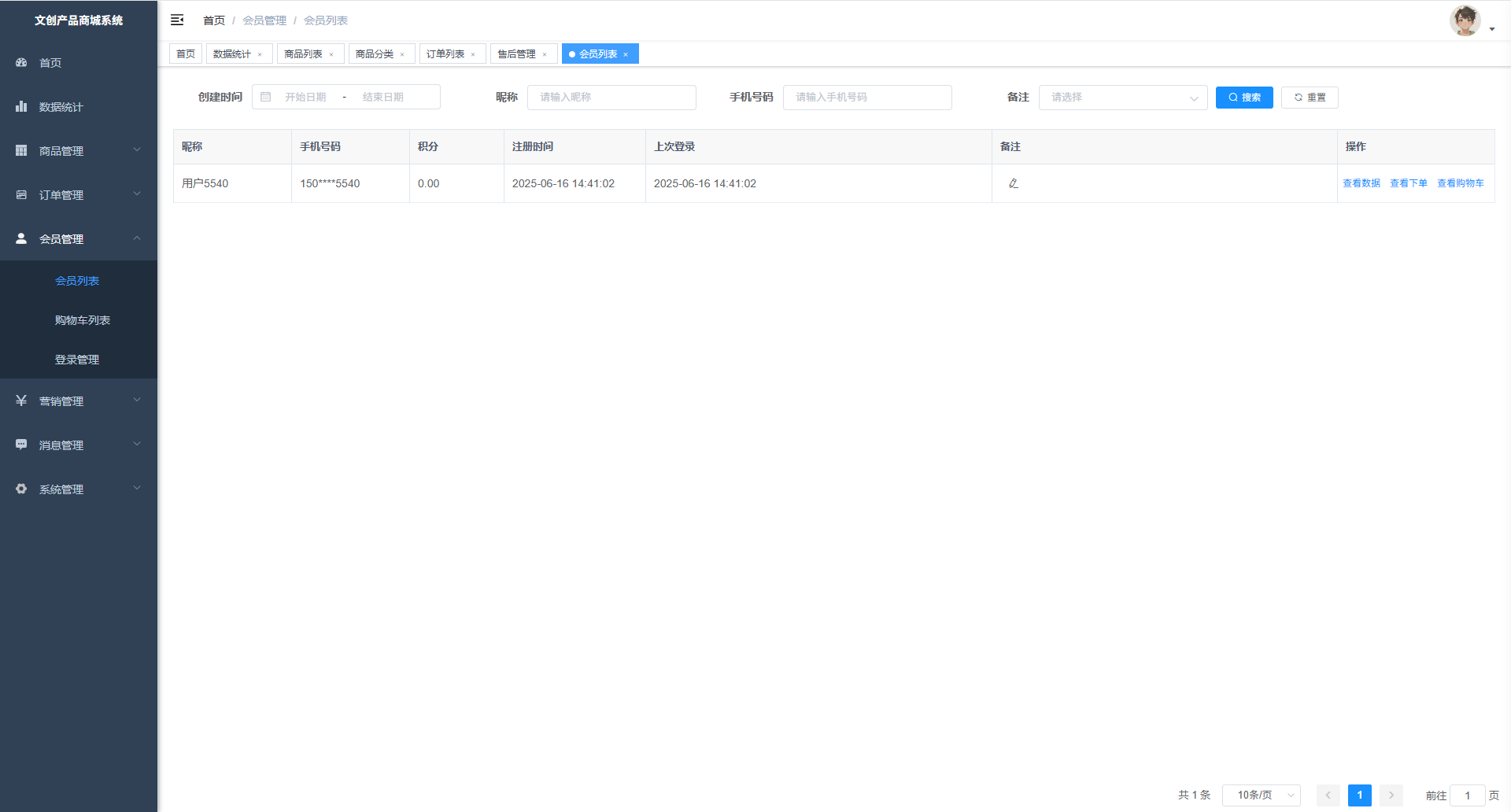Close the 商品列表 tab
1511x812 pixels.
pyautogui.click(x=331, y=54)
